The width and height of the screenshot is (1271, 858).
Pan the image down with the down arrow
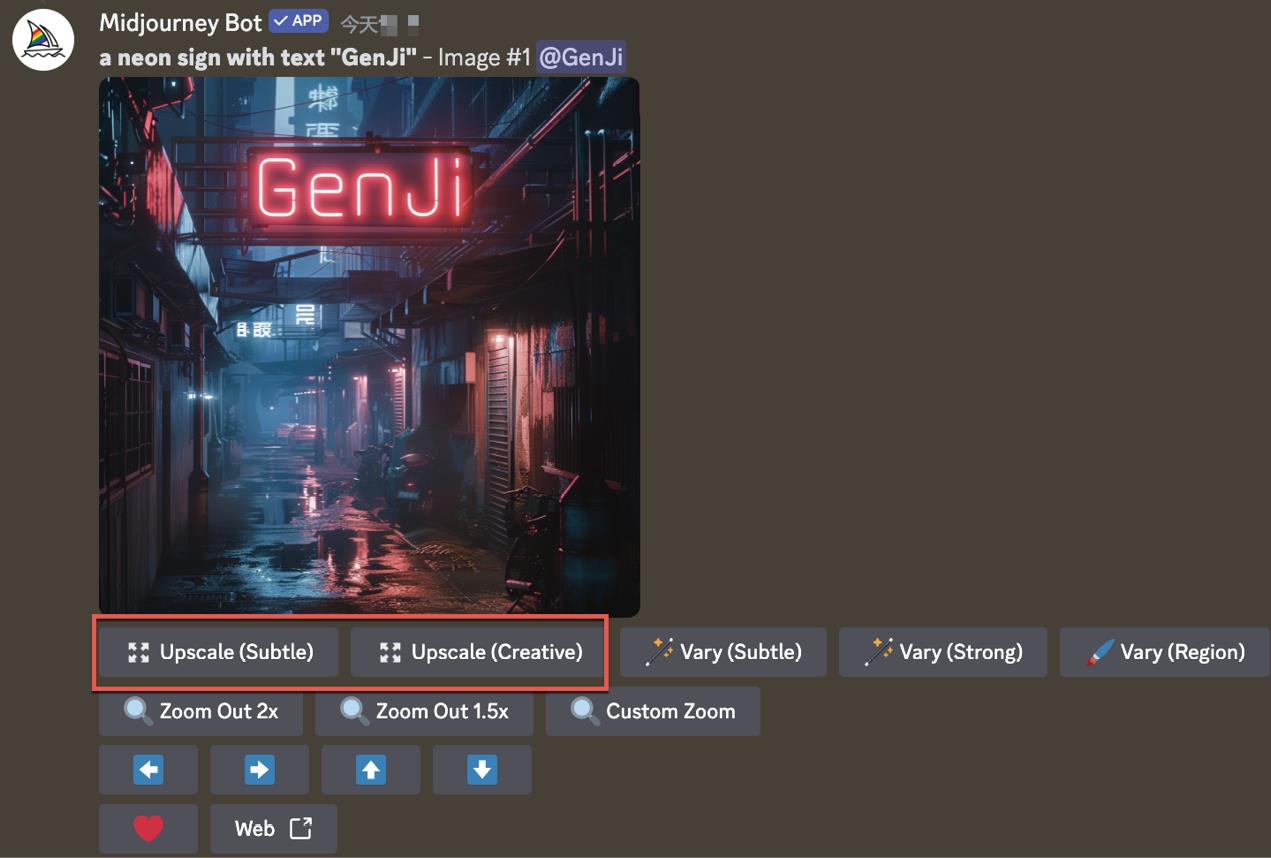pos(482,769)
